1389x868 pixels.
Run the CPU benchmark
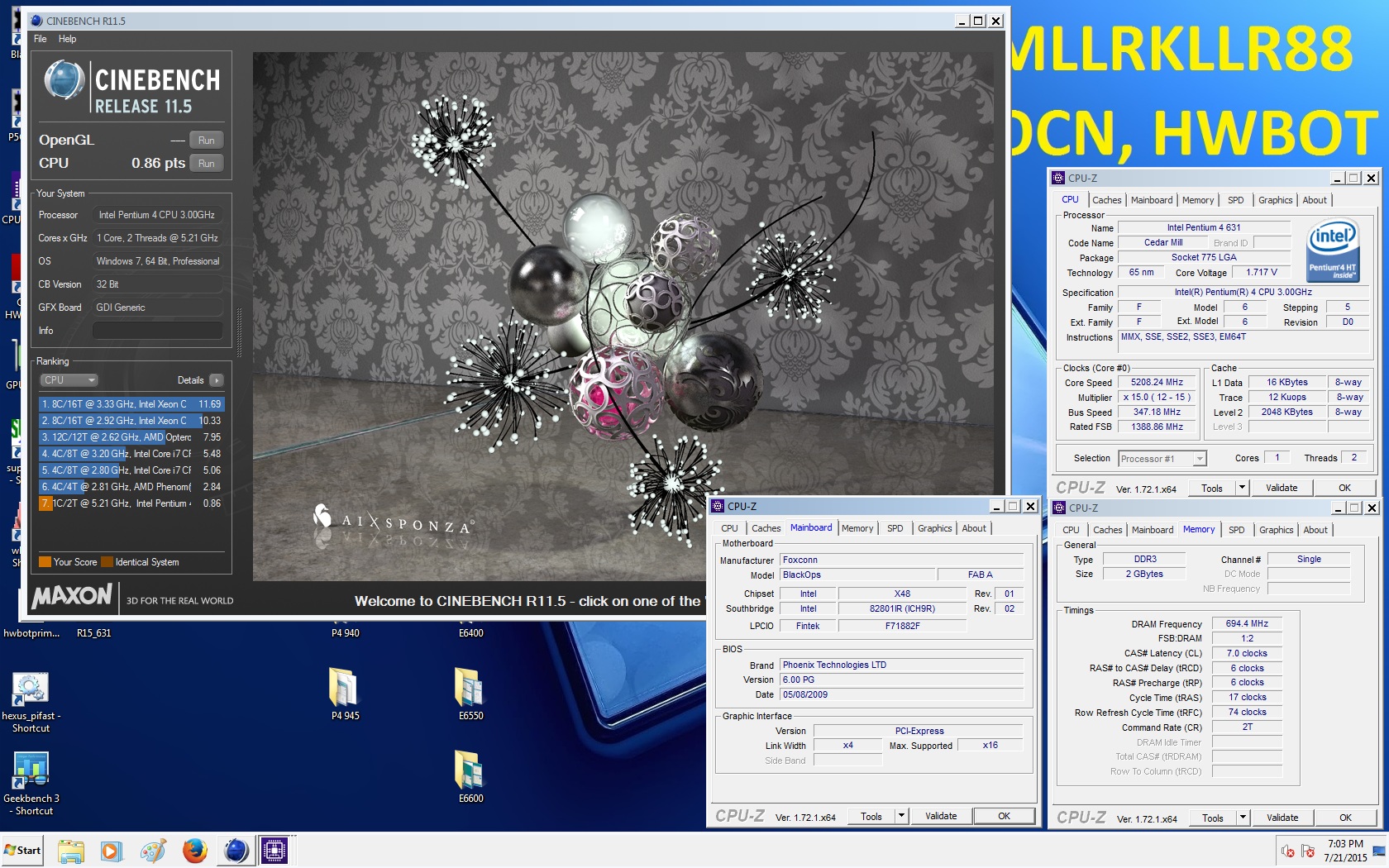(x=207, y=164)
